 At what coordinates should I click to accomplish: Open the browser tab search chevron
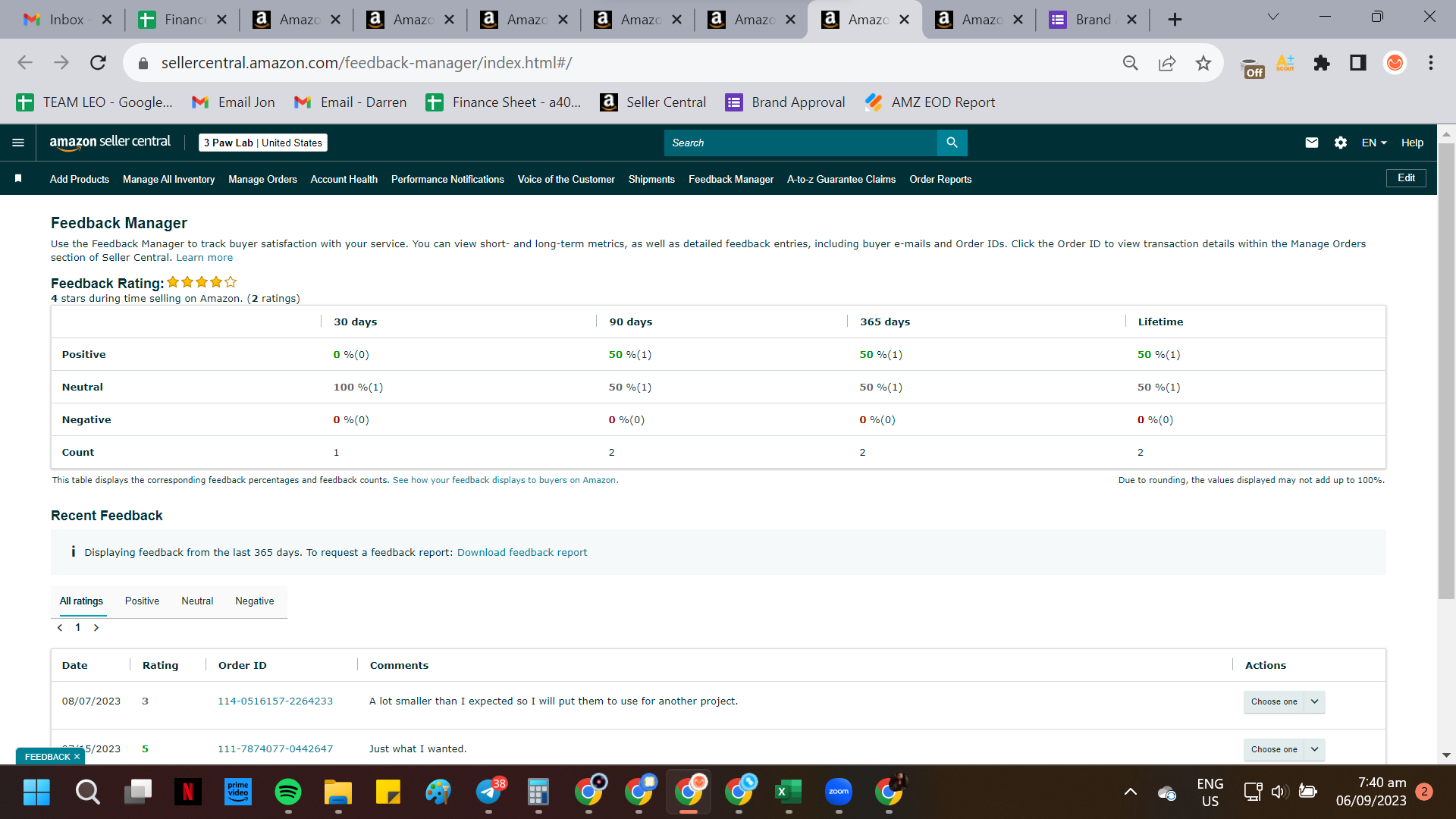click(x=1273, y=17)
